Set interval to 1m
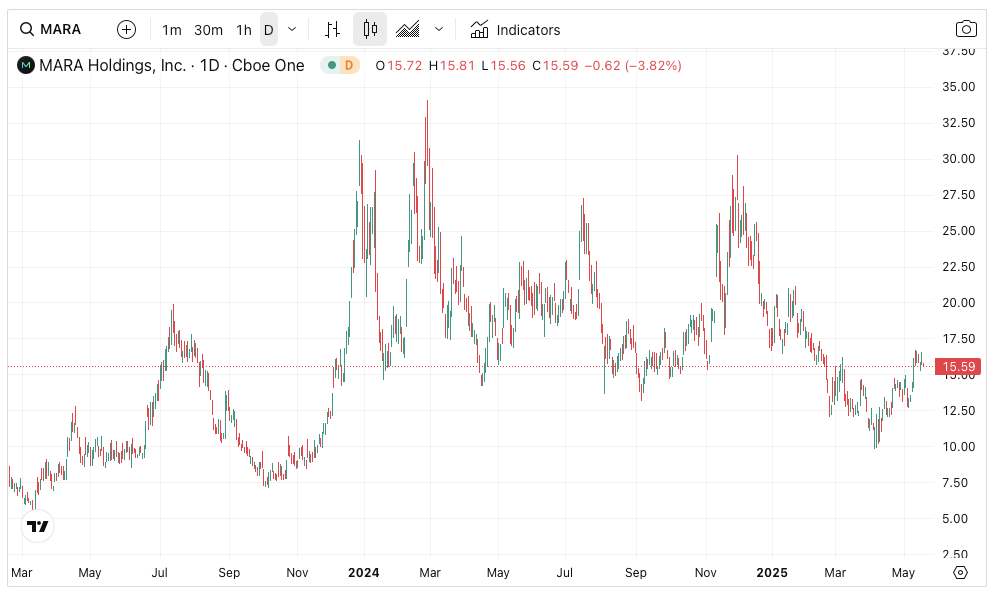992x592 pixels. tap(171, 30)
